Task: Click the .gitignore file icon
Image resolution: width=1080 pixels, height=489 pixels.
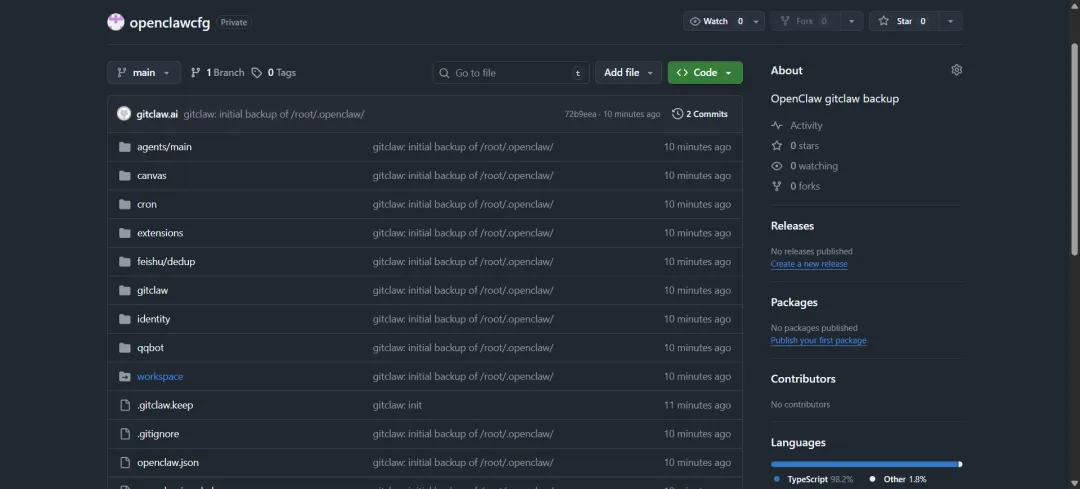Action: coord(125,434)
